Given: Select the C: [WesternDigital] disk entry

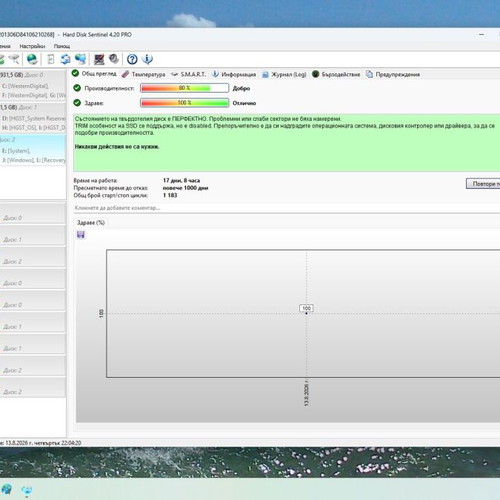Looking at the screenshot, I should (26, 86).
